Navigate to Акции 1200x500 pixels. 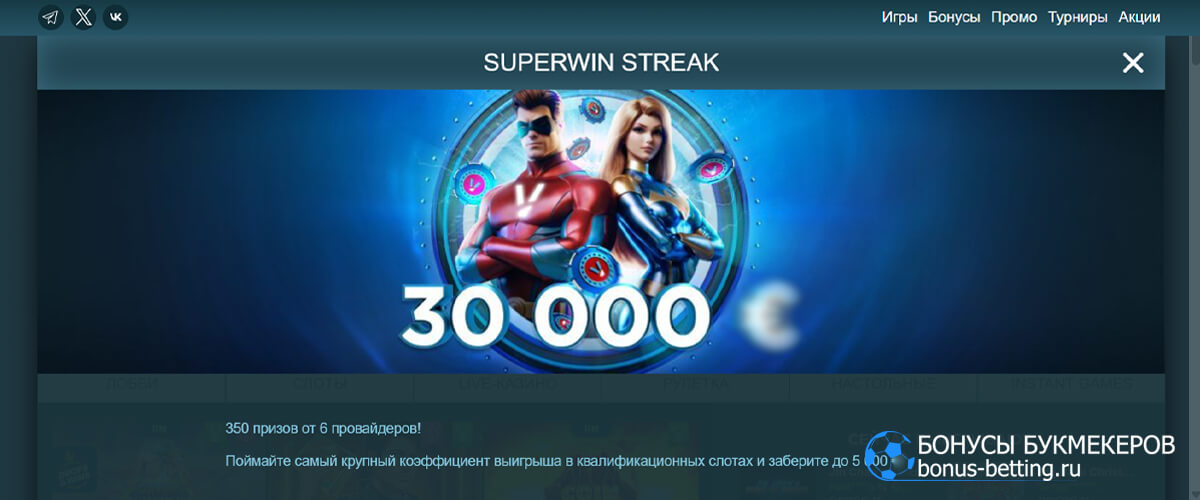(1139, 17)
